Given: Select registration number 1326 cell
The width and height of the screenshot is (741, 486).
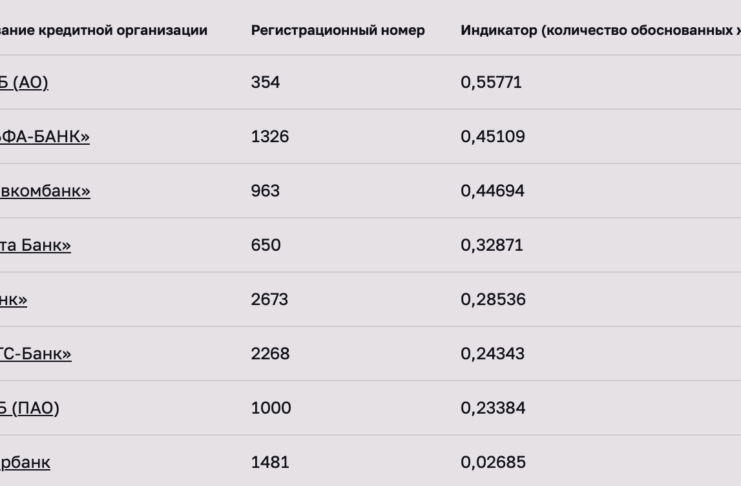Looking at the screenshot, I should point(270,137).
